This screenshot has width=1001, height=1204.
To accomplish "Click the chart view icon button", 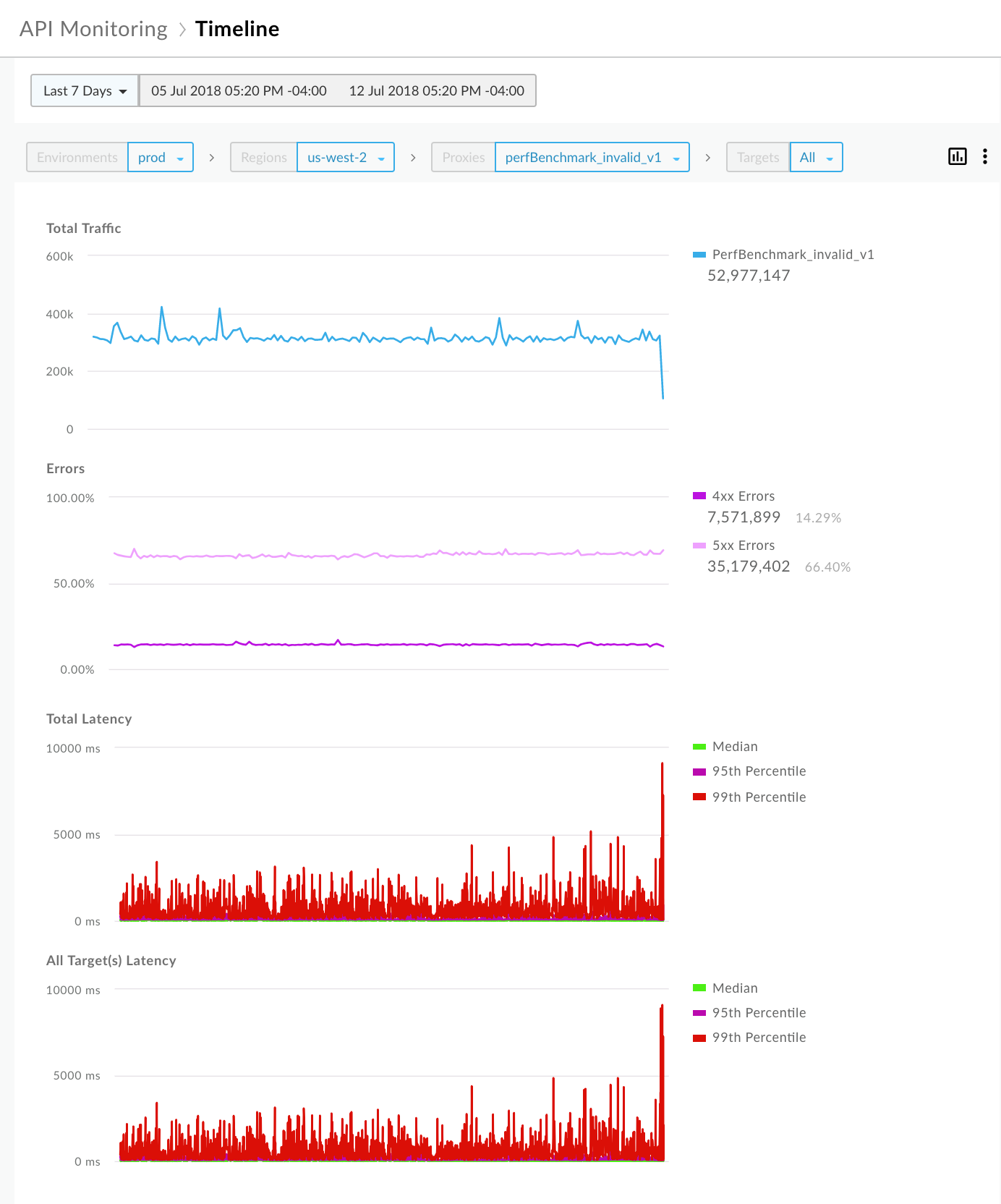I will tap(957, 156).
